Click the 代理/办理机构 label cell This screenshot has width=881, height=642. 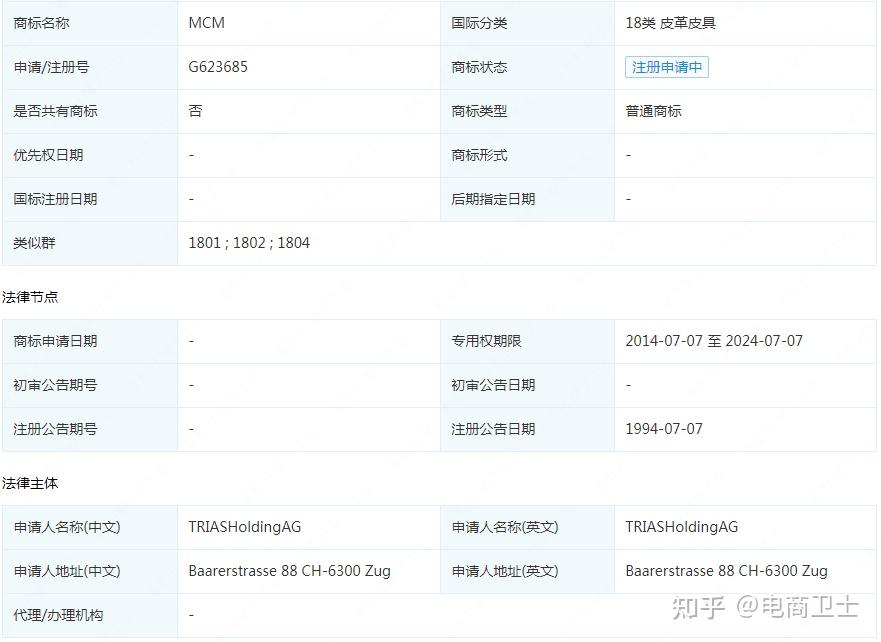point(90,615)
